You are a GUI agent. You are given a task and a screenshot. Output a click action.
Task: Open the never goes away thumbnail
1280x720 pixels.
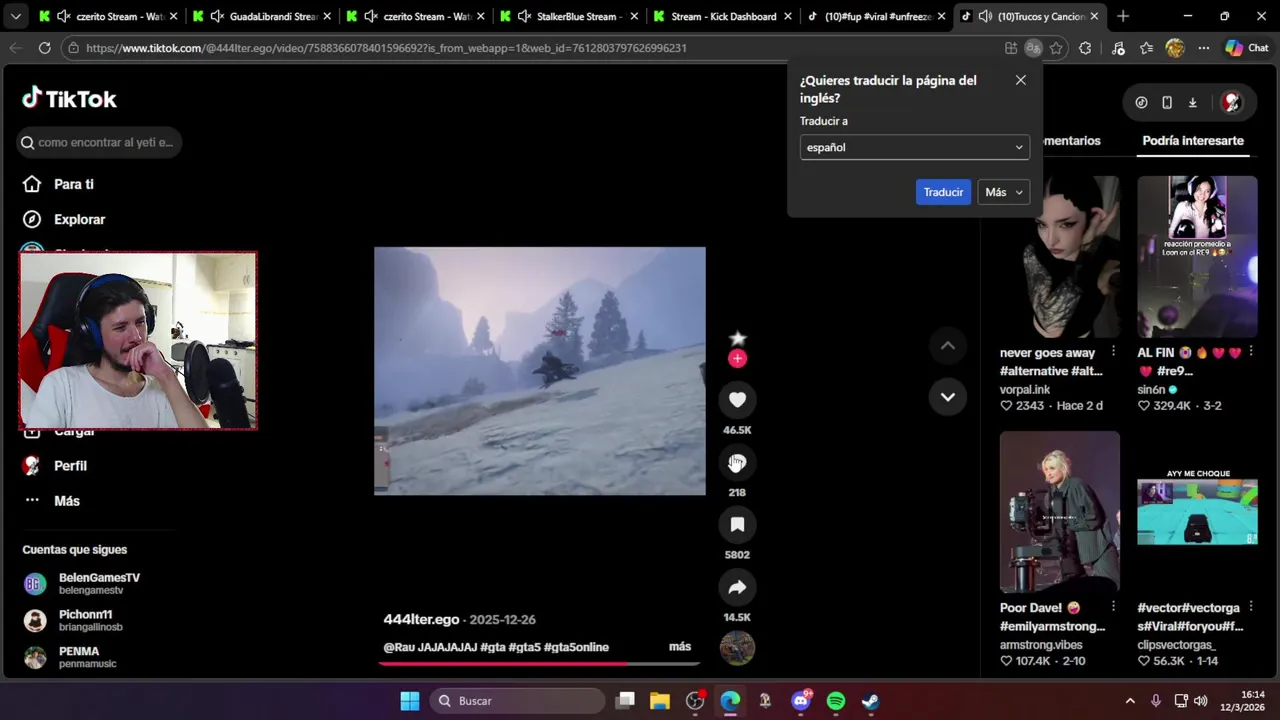(1060, 257)
